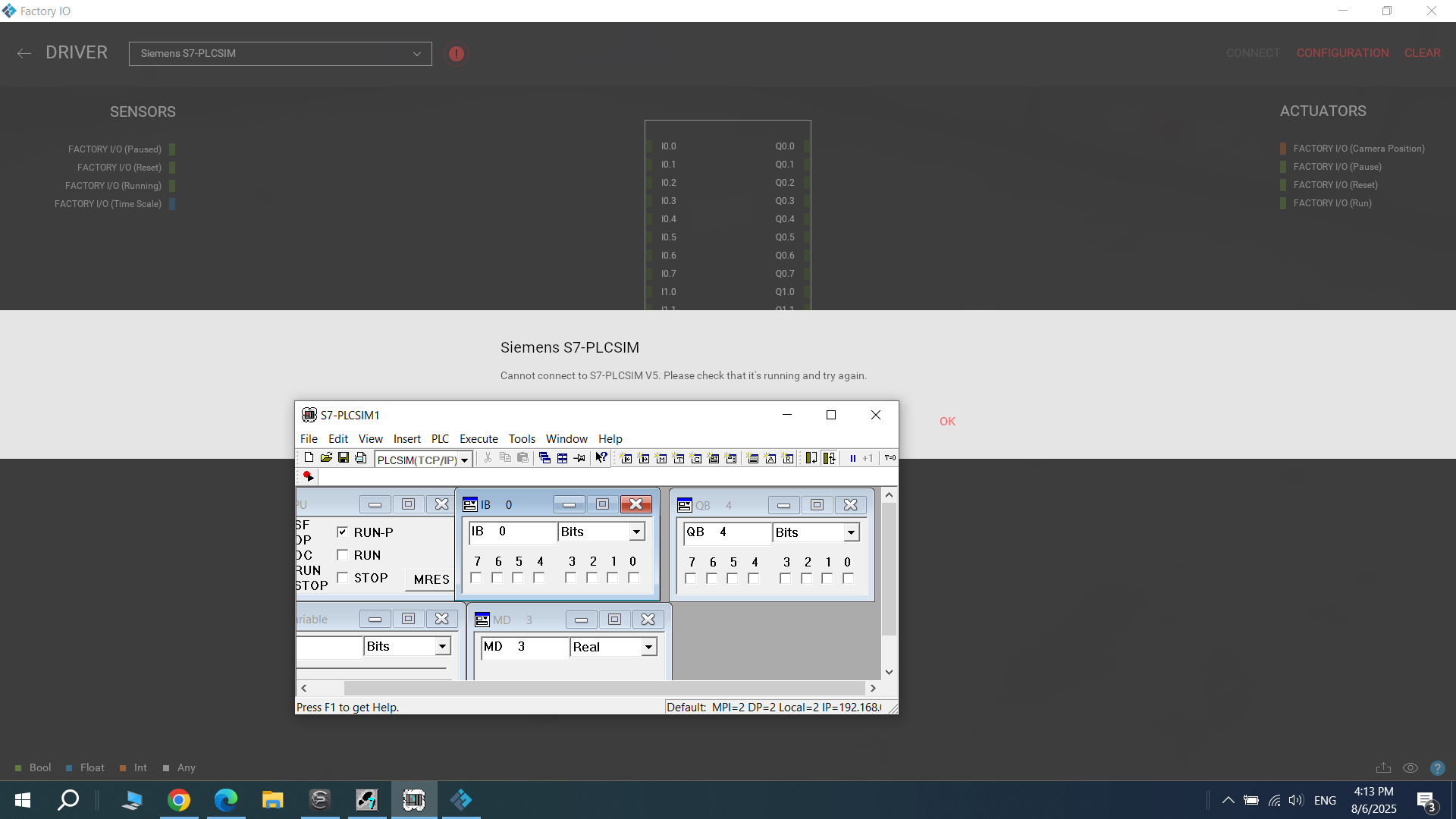Click OK on the cannot connect message

coord(947,422)
